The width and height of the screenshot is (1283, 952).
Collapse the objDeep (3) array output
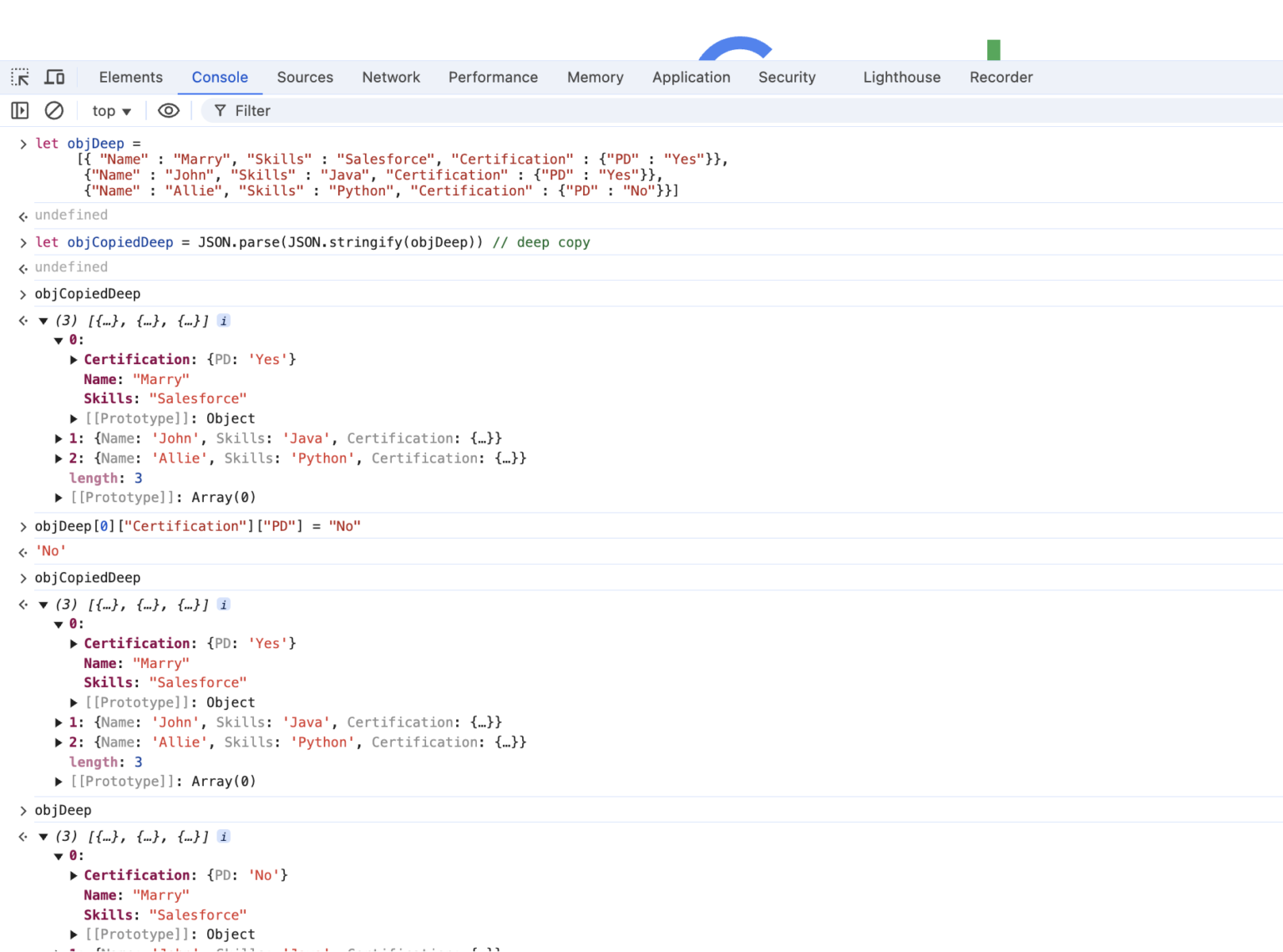43,836
